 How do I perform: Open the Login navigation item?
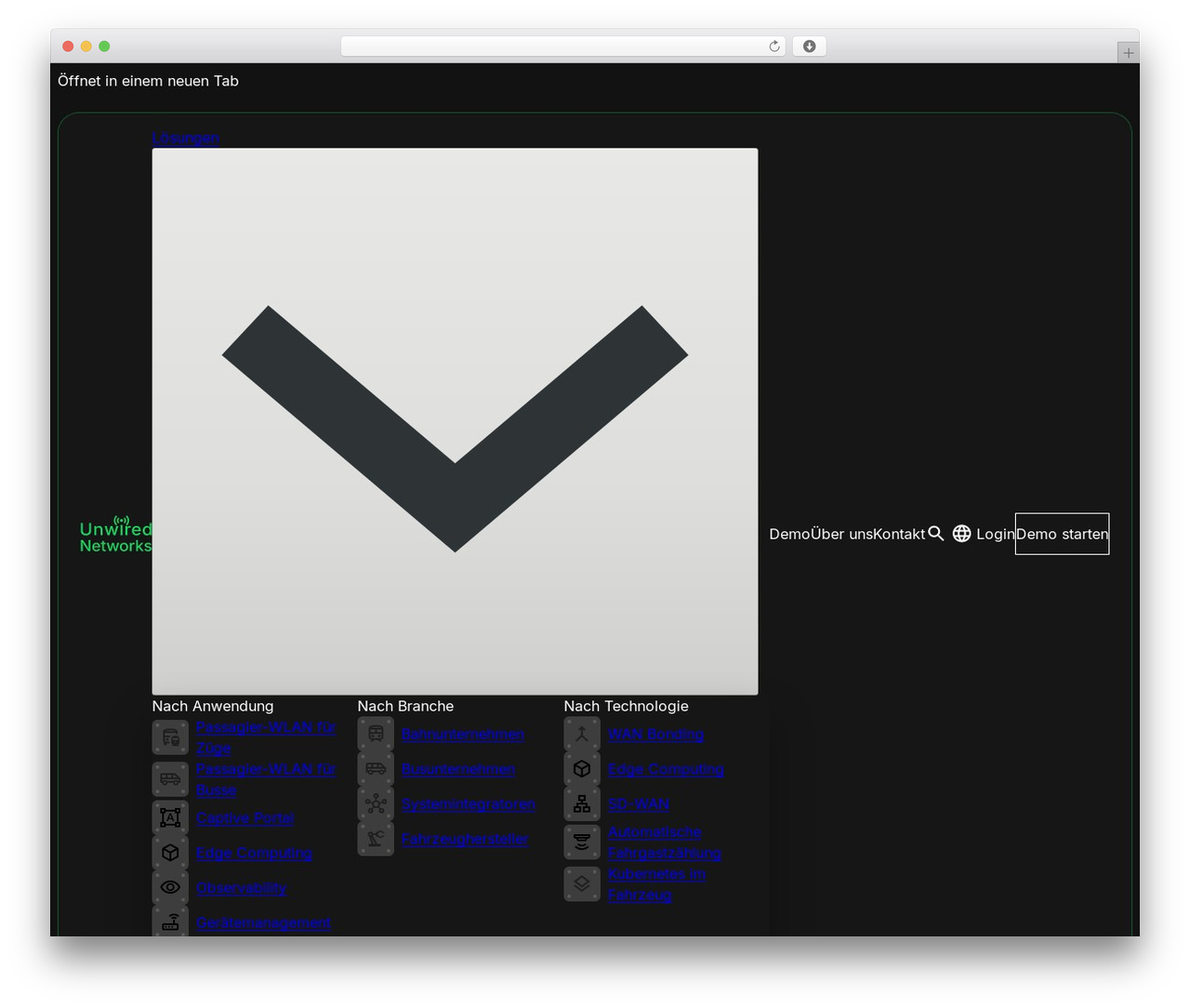click(995, 534)
